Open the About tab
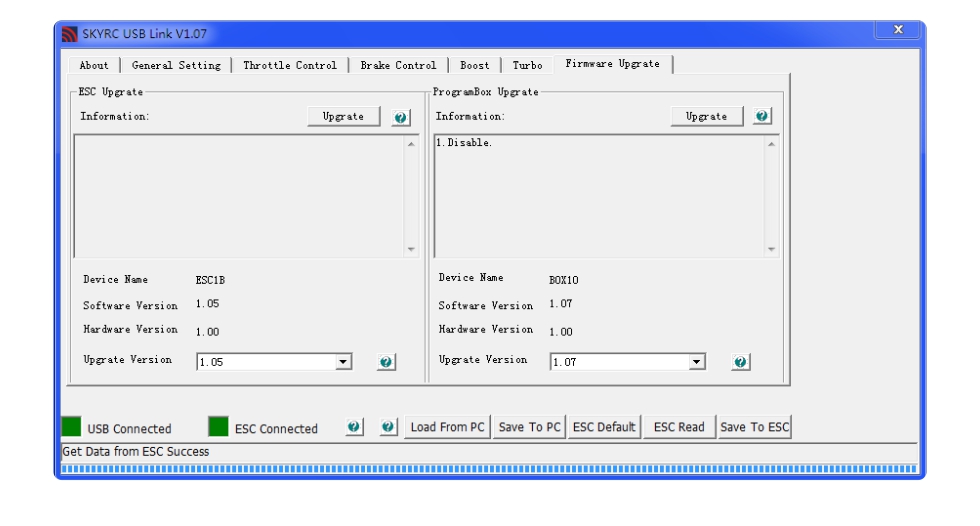The width and height of the screenshot is (980, 526). (94, 66)
